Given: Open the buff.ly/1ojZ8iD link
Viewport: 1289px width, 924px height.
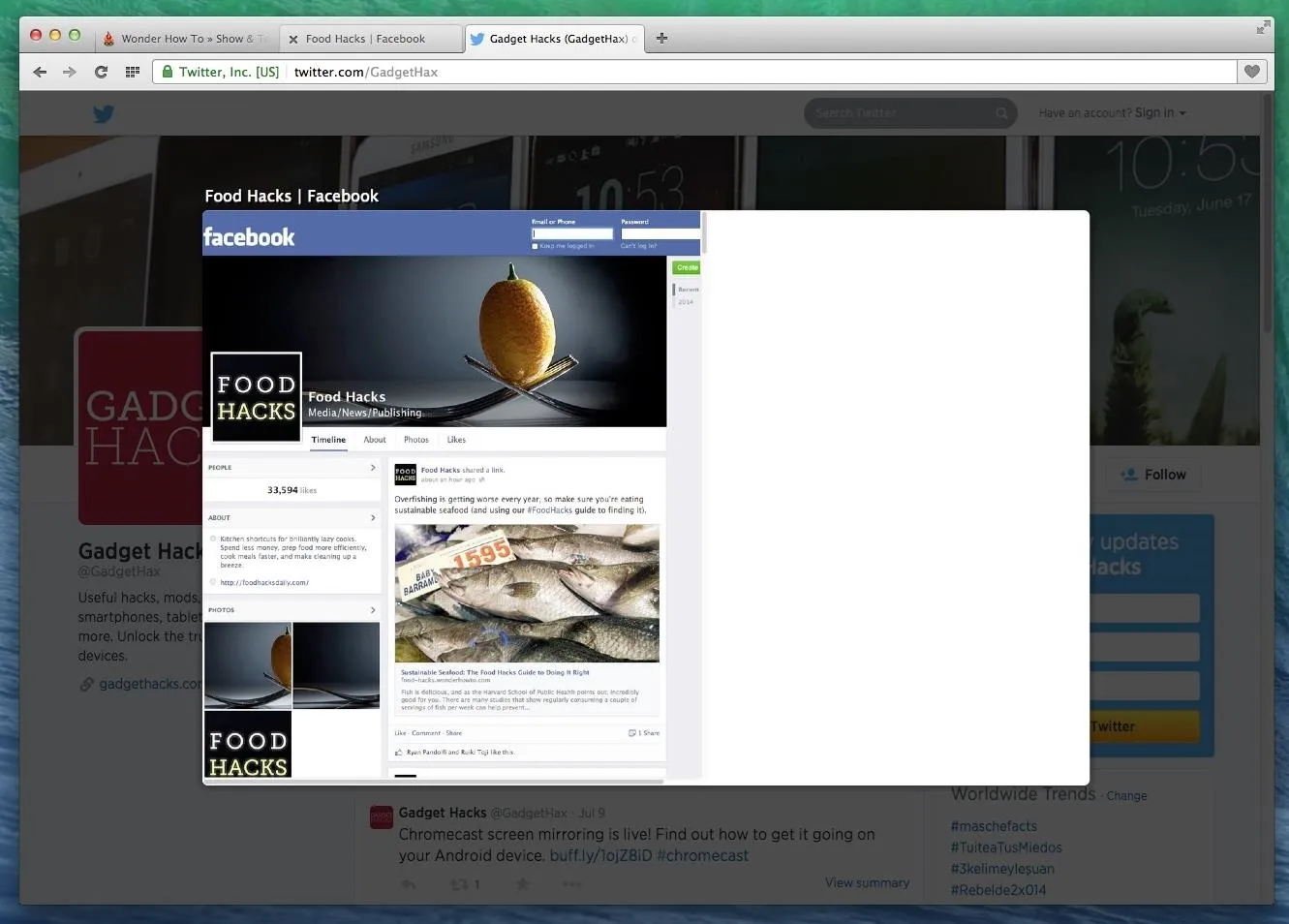Looking at the screenshot, I should 600,856.
